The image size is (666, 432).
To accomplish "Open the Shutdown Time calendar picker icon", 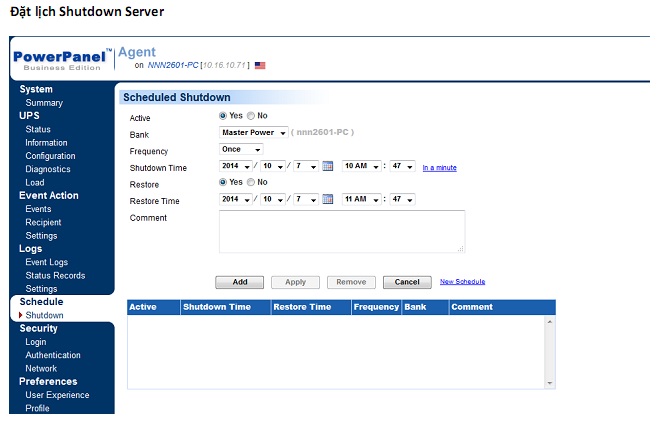I will [327, 167].
